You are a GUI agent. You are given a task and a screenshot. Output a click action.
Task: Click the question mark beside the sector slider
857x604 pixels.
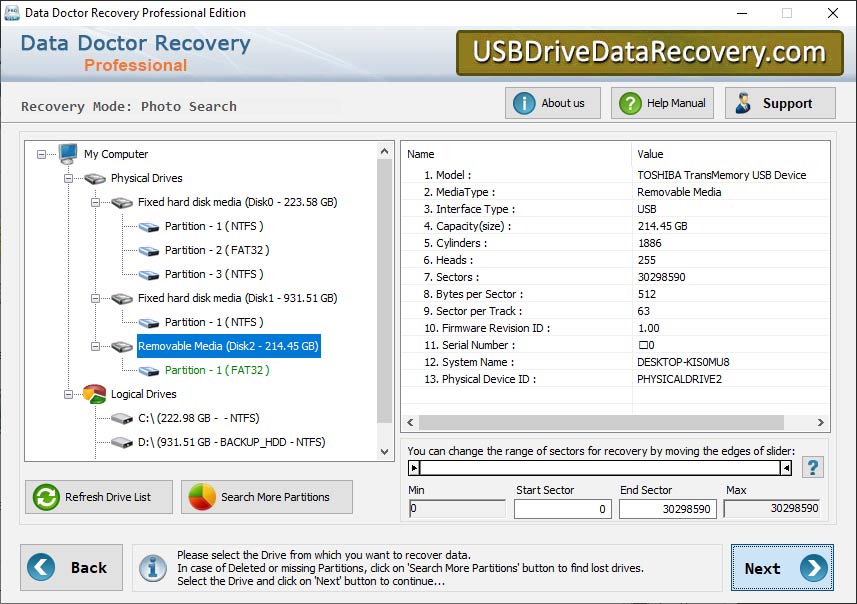[812, 466]
